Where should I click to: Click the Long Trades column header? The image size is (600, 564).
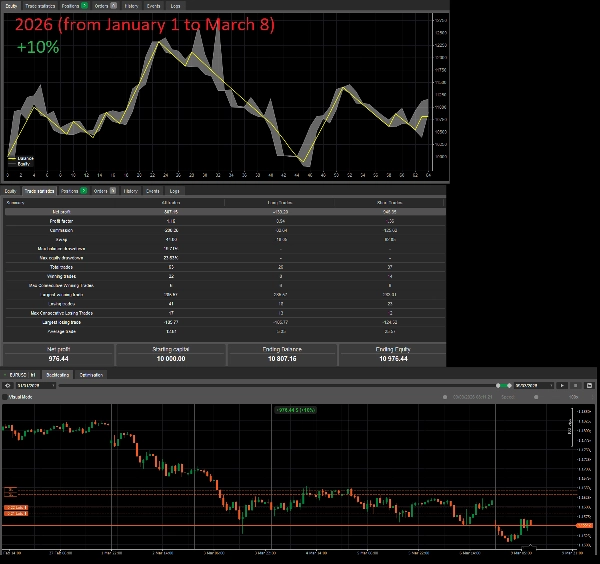point(280,202)
